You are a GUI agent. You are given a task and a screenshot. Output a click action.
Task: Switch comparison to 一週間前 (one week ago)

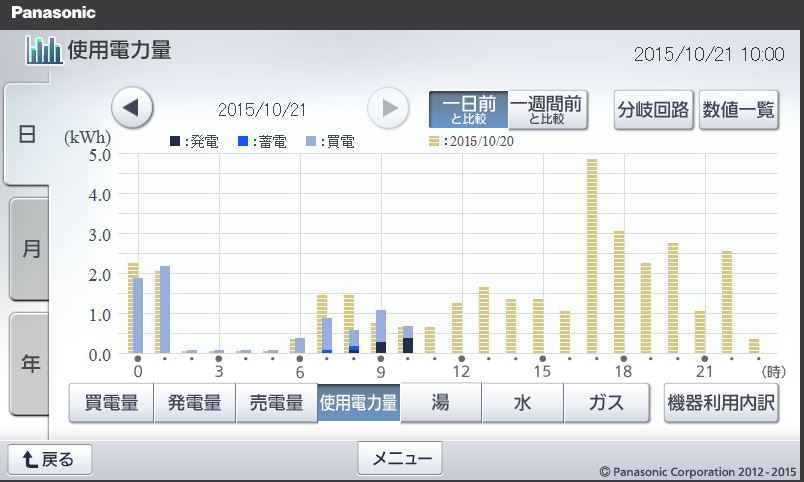point(547,110)
